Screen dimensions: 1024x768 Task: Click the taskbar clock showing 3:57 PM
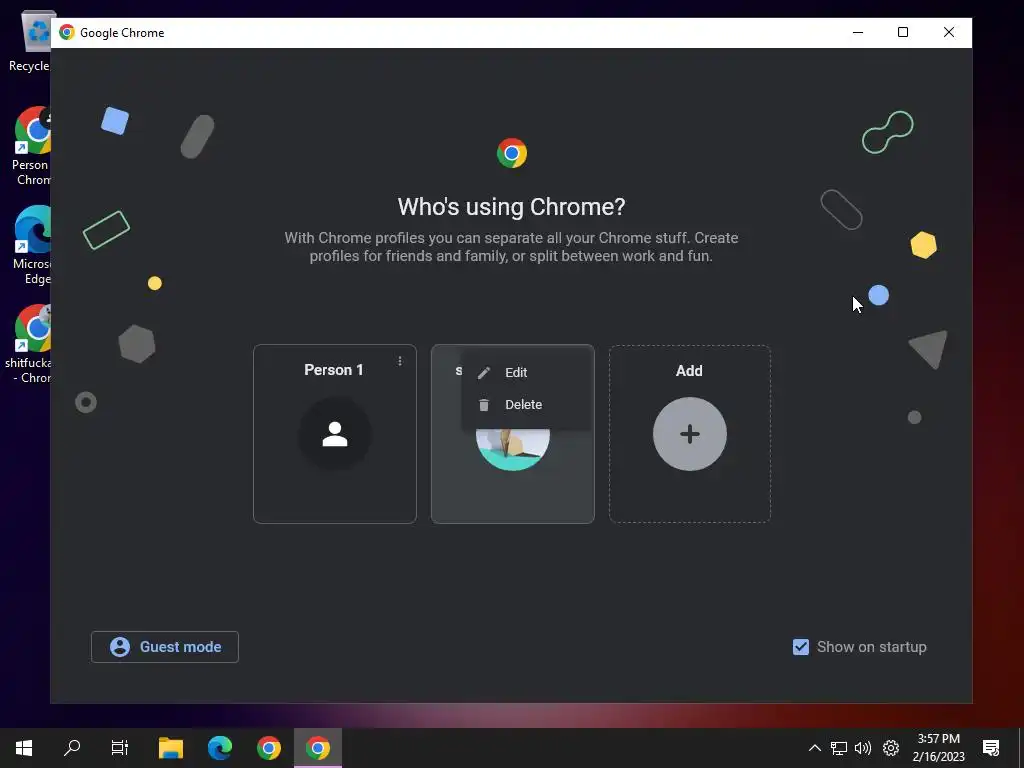938,748
